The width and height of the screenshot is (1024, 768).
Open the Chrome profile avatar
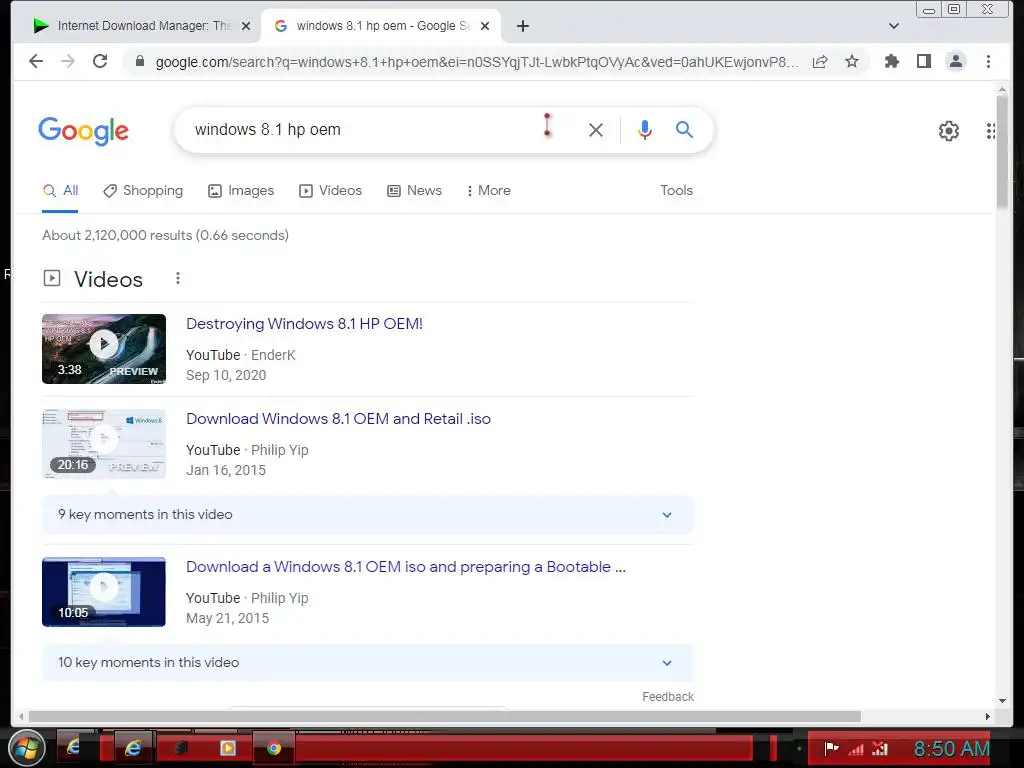[x=955, y=61]
